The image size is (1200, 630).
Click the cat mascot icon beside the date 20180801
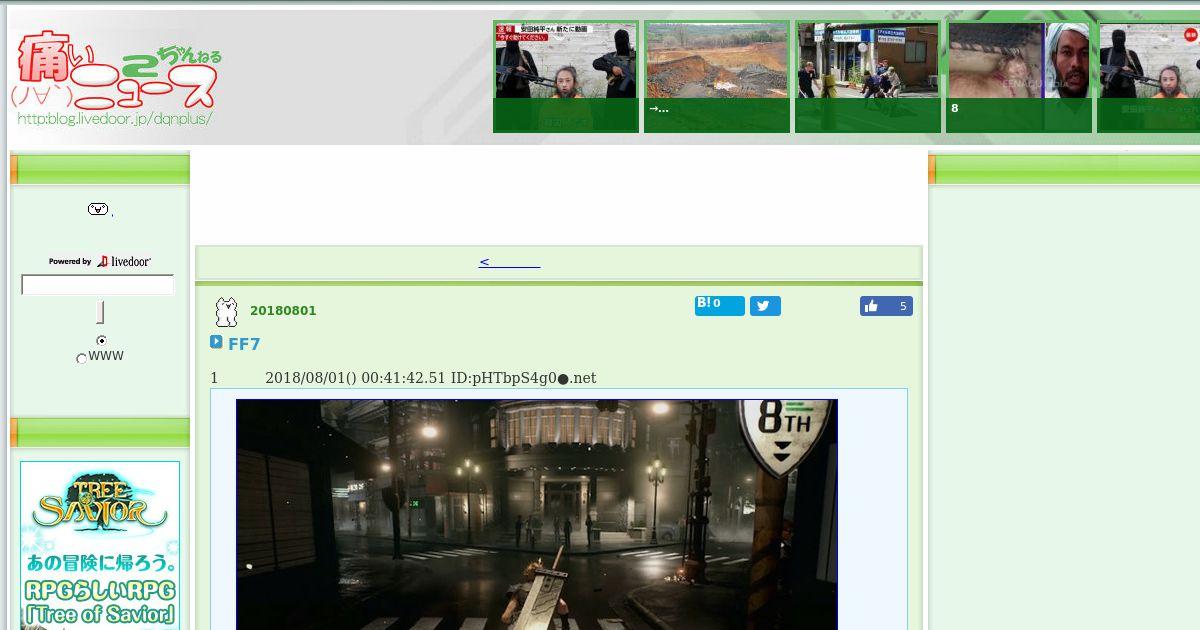pyautogui.click(x=227, y=312)
